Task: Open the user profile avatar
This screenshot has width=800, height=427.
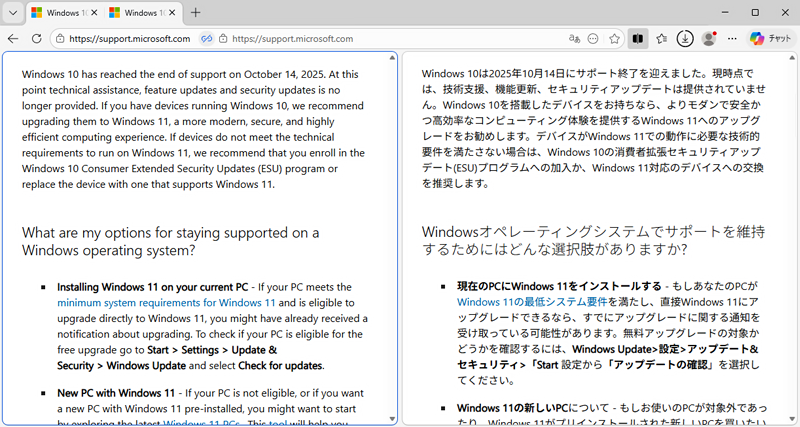Action: point(709,39)
